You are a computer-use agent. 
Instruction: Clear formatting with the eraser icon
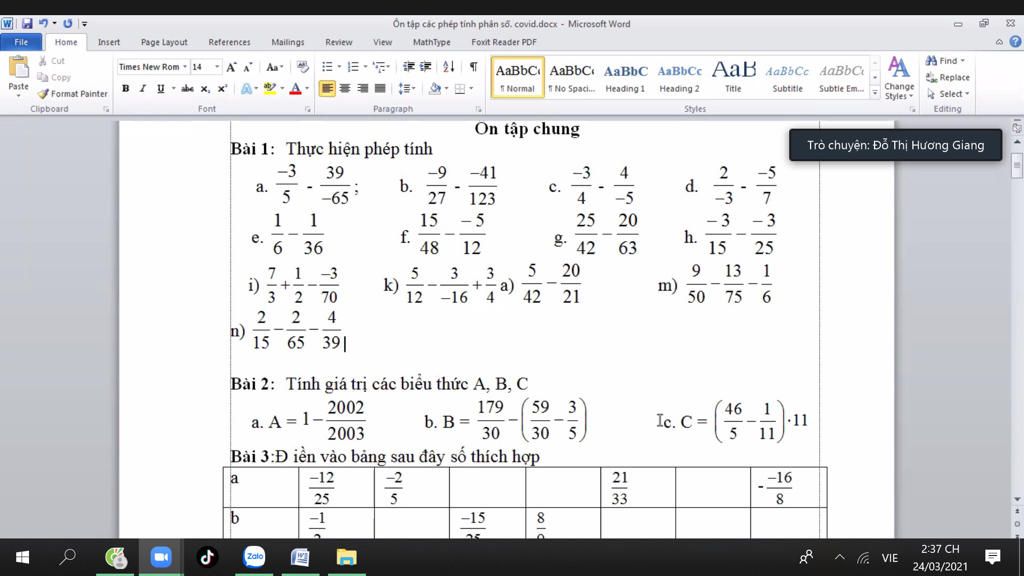(x=302, y=67)
